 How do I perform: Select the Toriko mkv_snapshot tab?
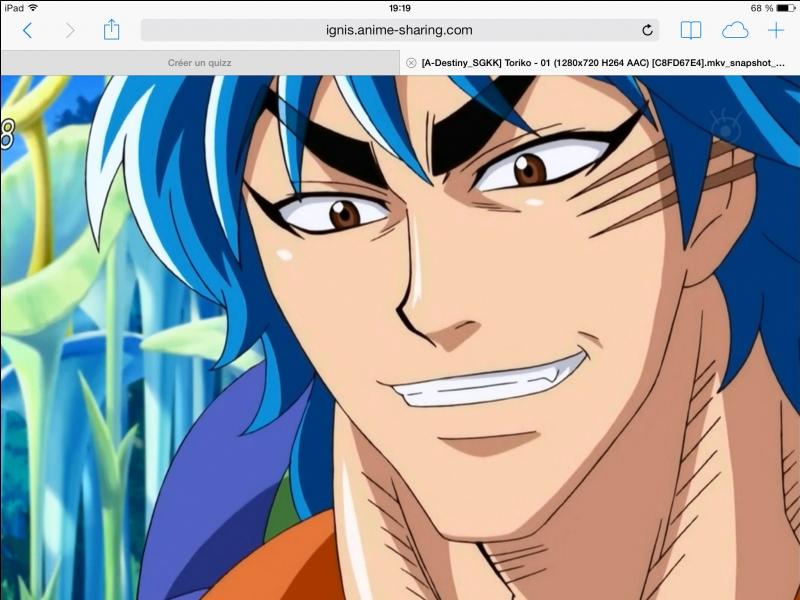(x=600, y=63)
